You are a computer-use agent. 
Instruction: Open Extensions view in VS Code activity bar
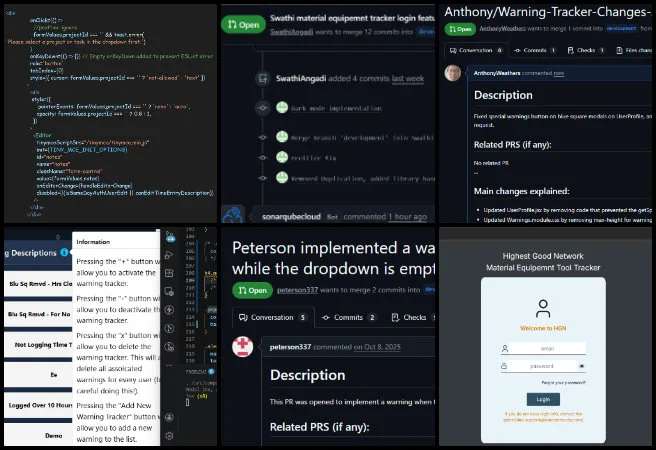pyautogui.click(x=169, y=273)
